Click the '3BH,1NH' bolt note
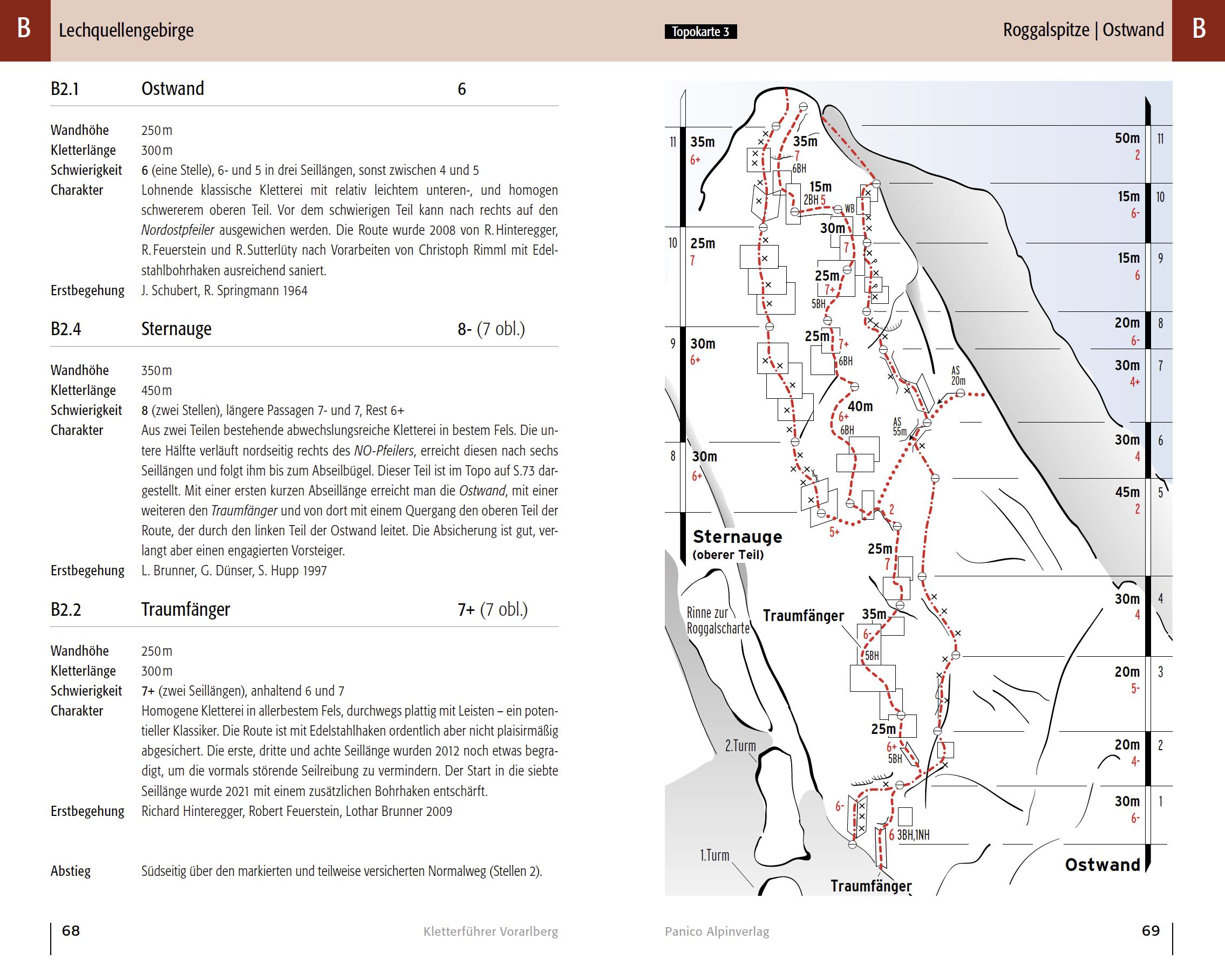 (913, 834)
